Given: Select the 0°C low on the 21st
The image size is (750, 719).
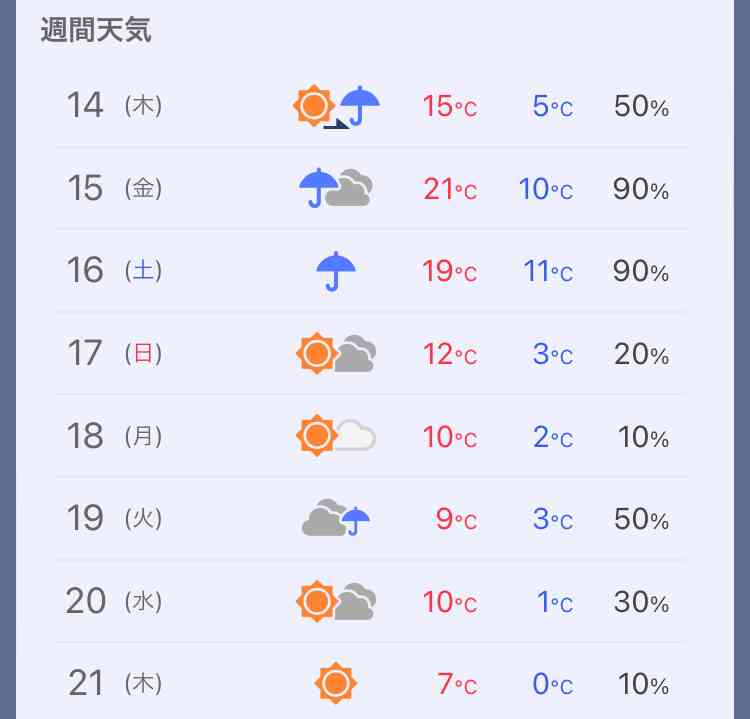Looking at the screenshot, I should click(x=553, y=684).
